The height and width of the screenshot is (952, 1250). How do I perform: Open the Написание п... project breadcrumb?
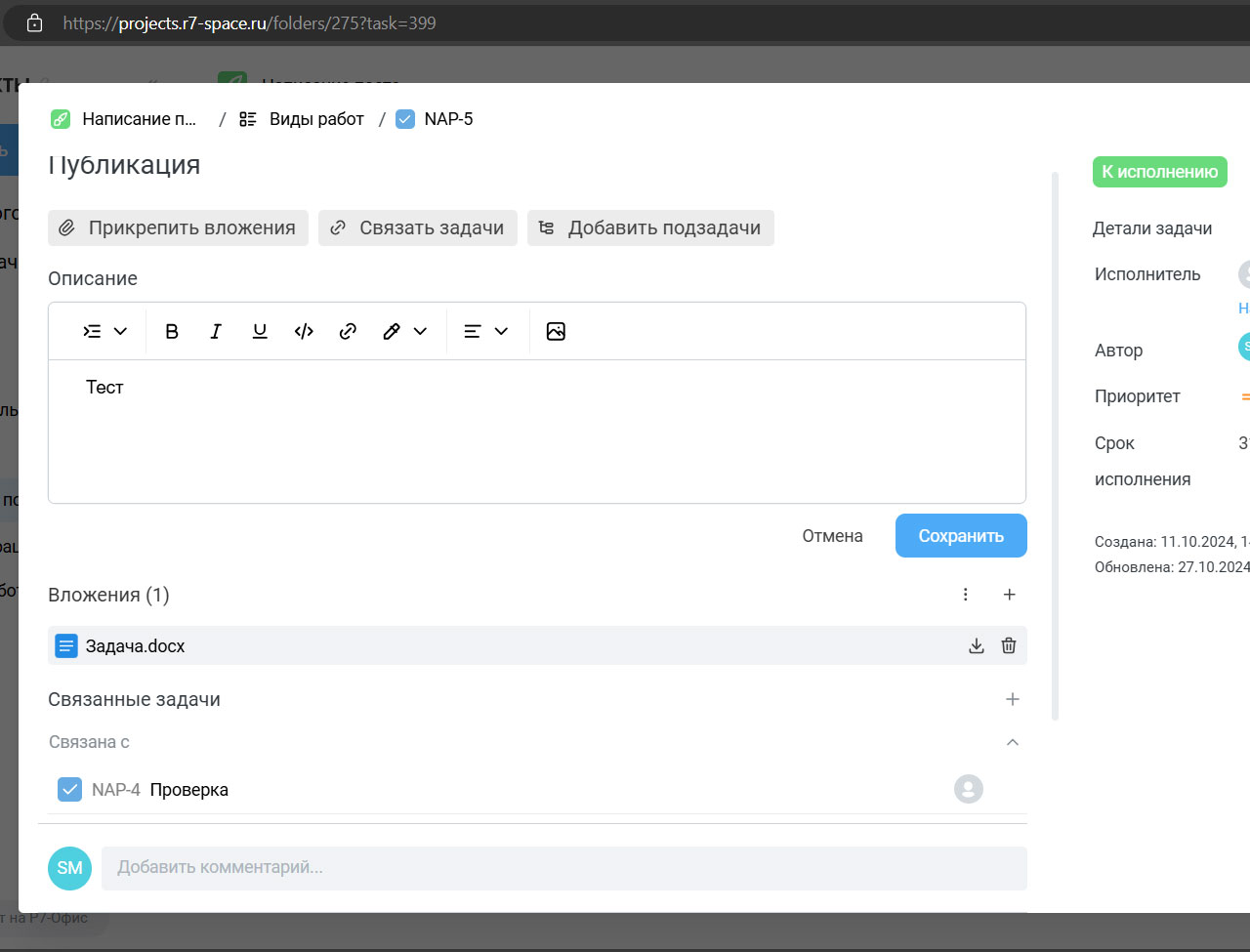140,119
